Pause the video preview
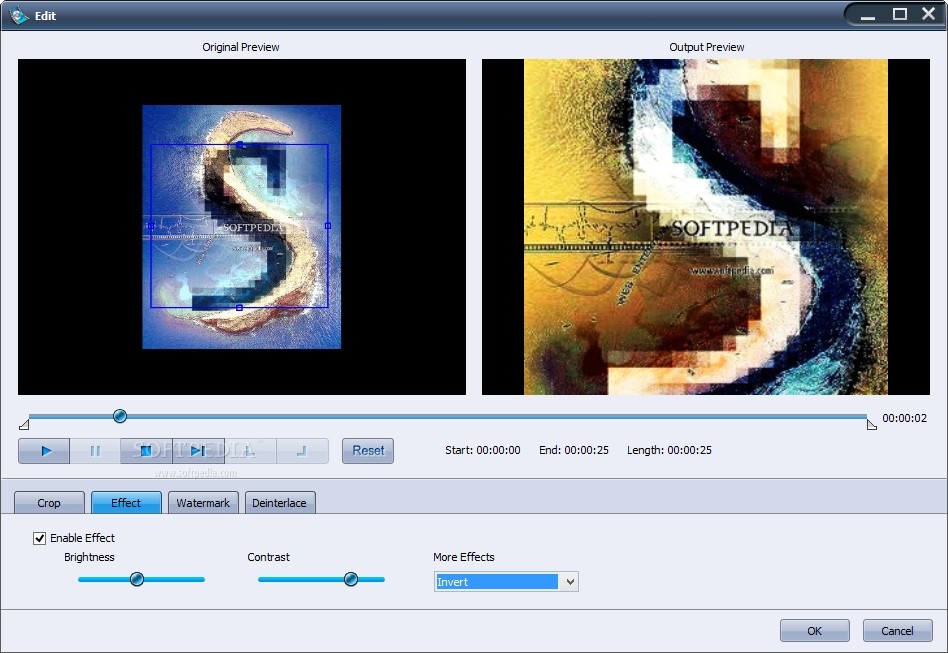Screen dimensions: 948x653 coord(96,451)
